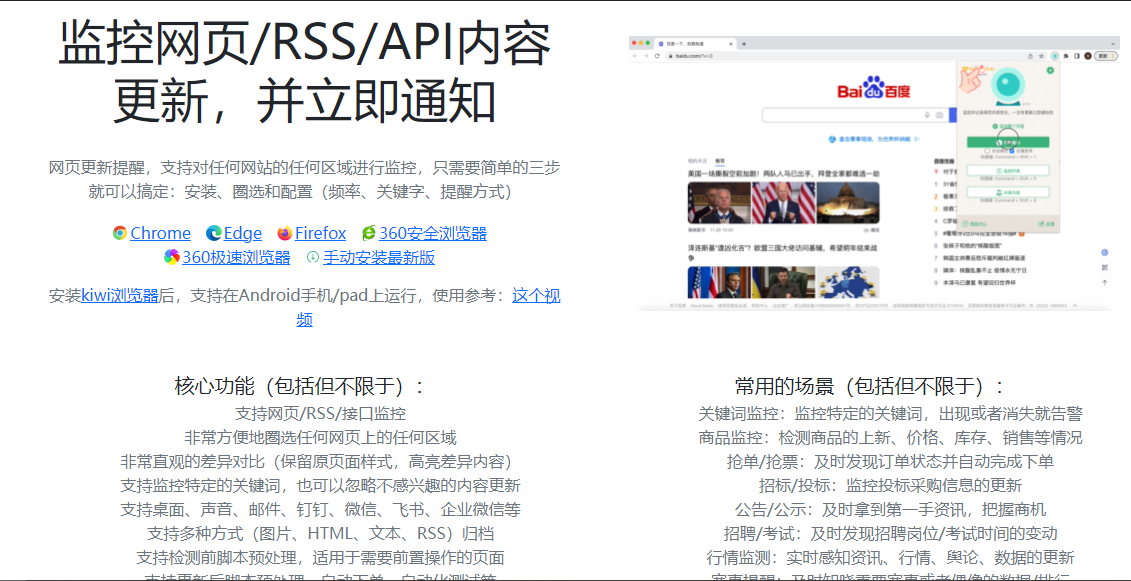Click the 商品监控 scenario line
Screen dimensions: 1131x581
click(890, 437)
